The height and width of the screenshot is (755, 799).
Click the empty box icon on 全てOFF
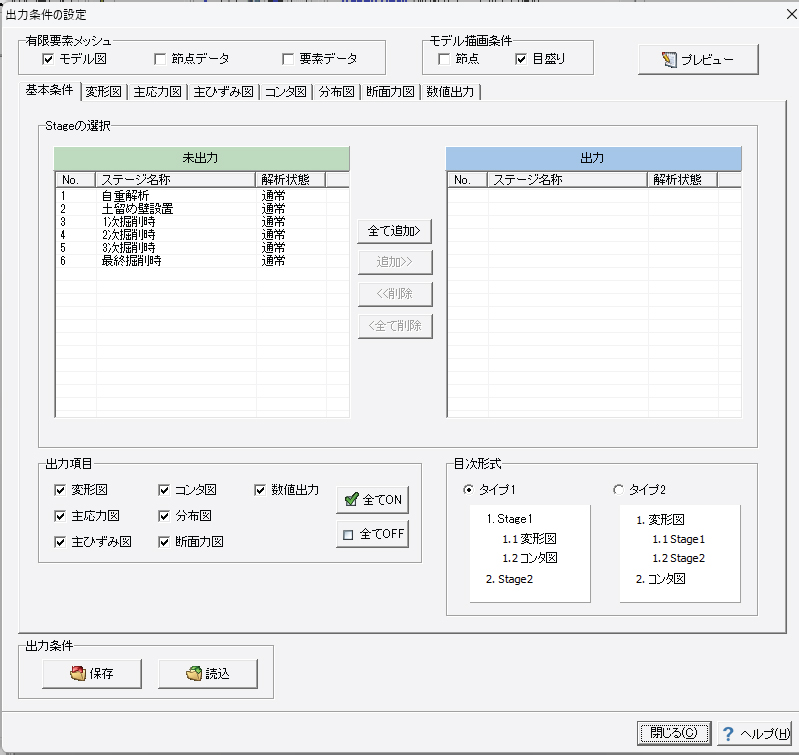pyautogui.click(x=348, y=535)
